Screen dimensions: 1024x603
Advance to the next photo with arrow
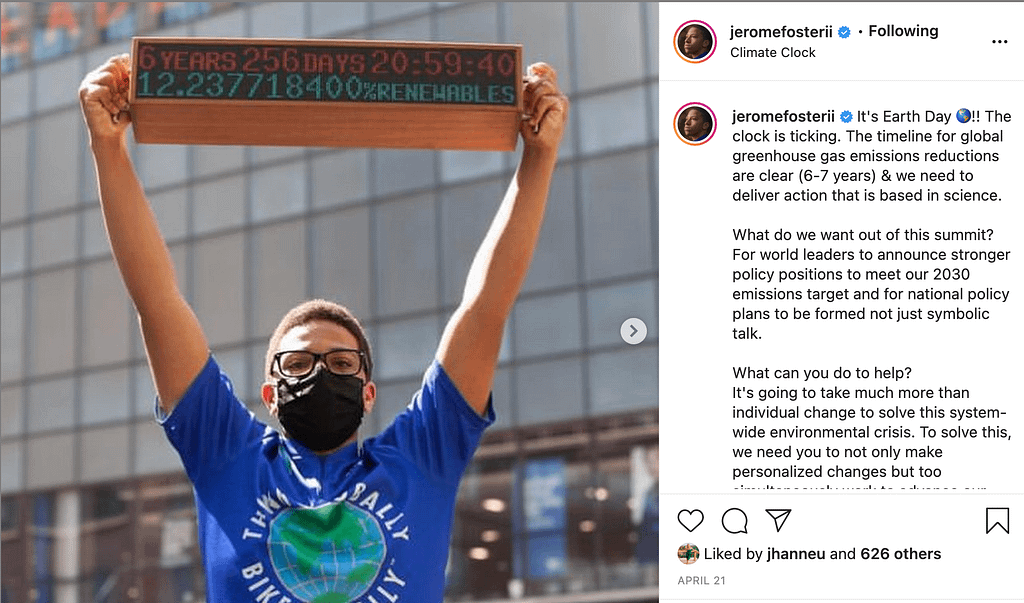tap(633, 331)
